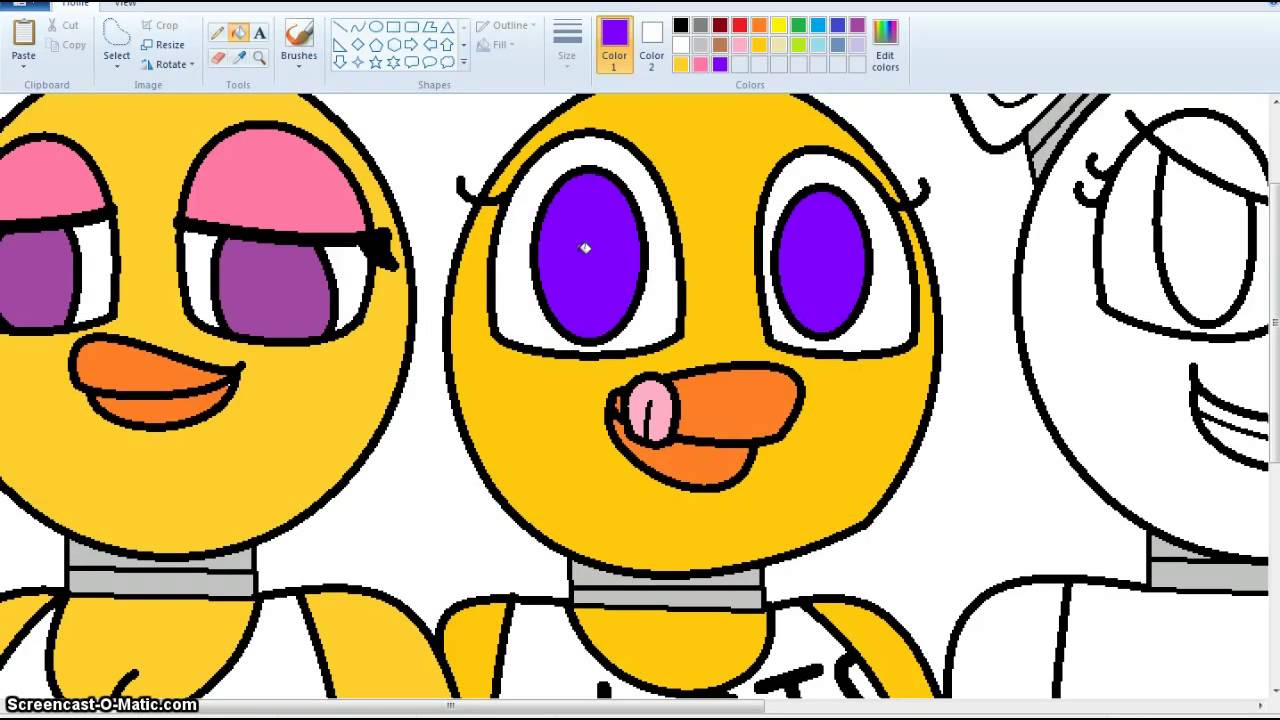Choose the Left arrow shape
Viewport: 1280px width, 720px height.
point(429,44)
